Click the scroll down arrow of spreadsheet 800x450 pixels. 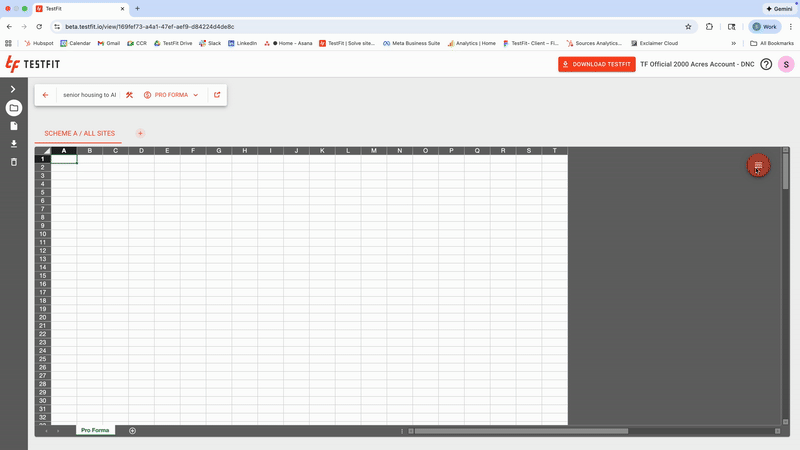click(x=785, y=422)
